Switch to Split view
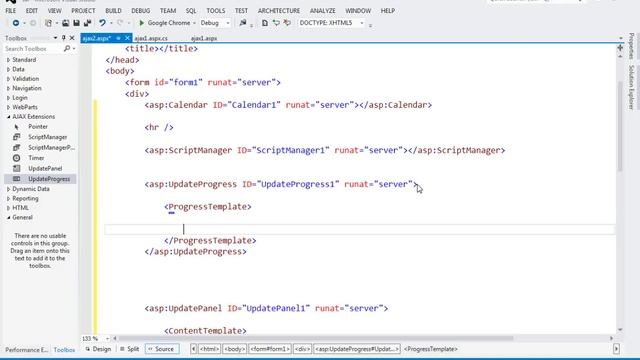This screenshot has width=640, height=360. coord(129,349)
